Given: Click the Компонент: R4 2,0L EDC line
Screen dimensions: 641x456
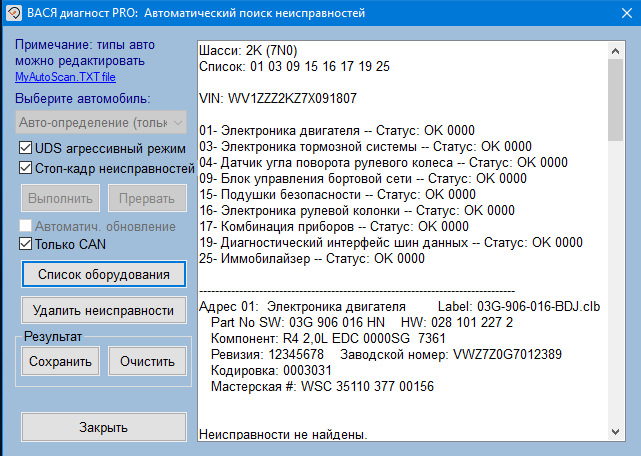Looking at the screenshot, I should coord(328,338).
